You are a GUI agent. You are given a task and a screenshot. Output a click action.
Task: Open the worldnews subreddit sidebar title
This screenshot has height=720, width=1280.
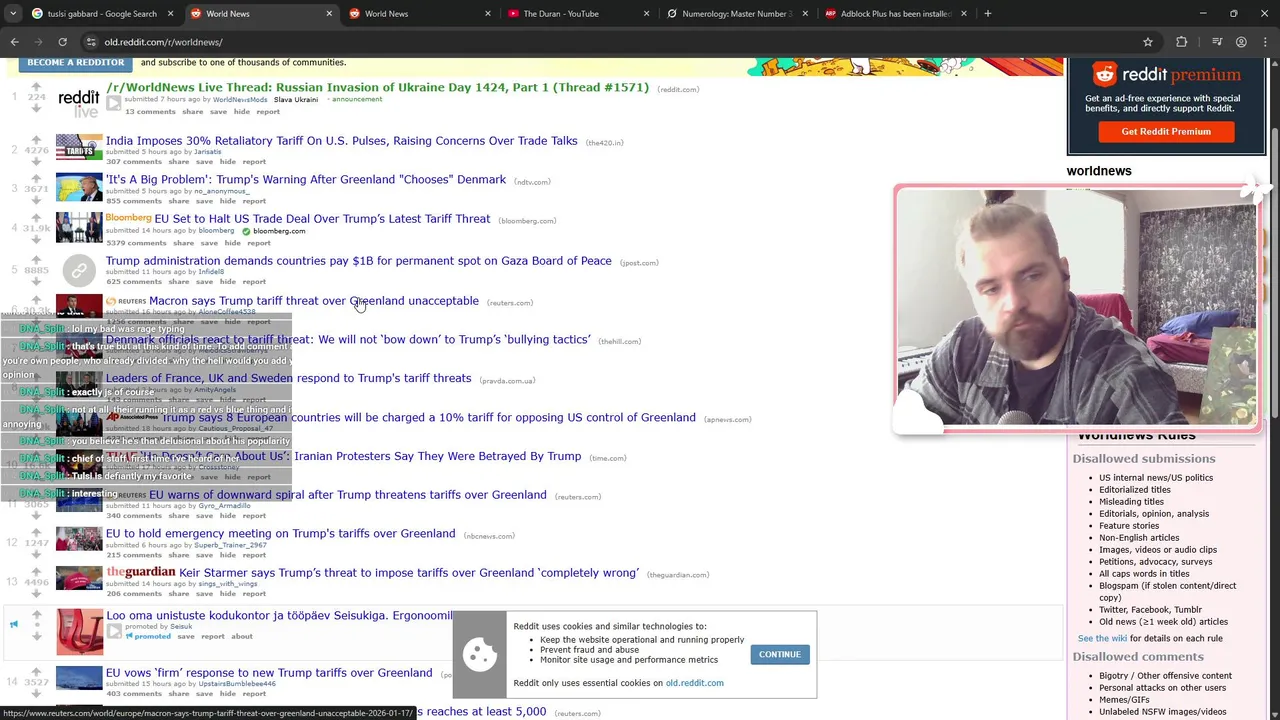1099,171
